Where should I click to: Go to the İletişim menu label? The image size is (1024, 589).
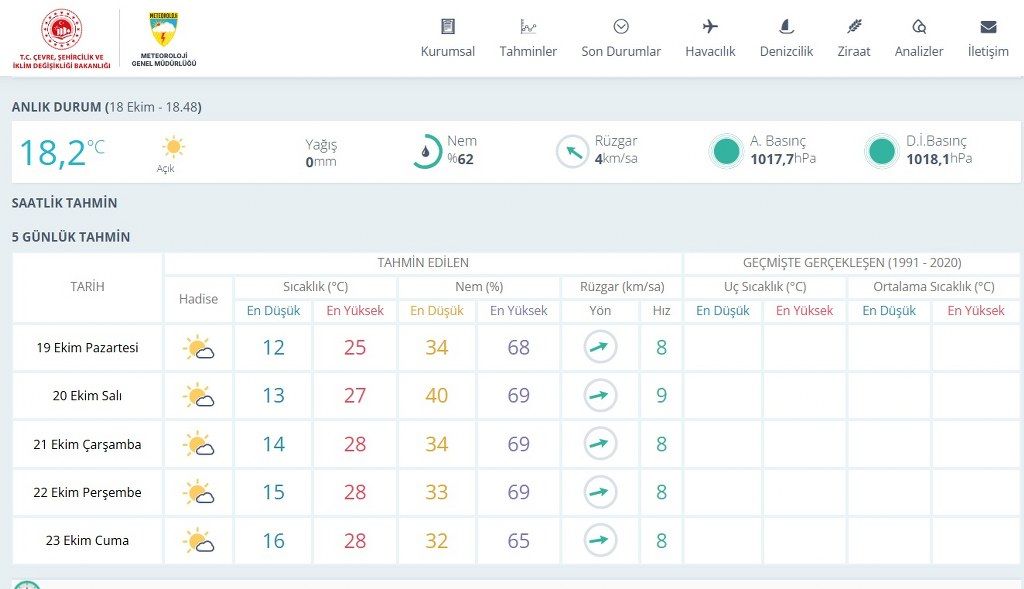pos(988,52)
